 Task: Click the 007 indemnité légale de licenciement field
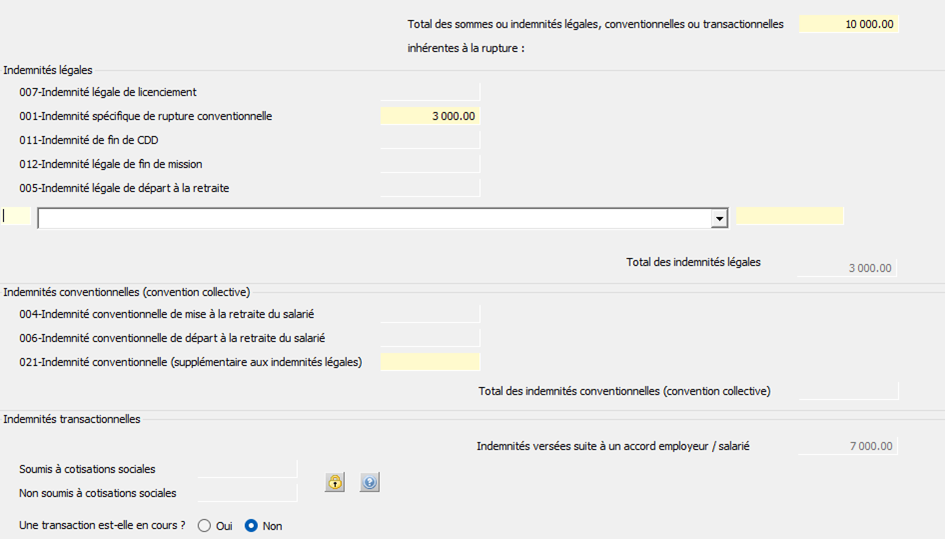430,92
